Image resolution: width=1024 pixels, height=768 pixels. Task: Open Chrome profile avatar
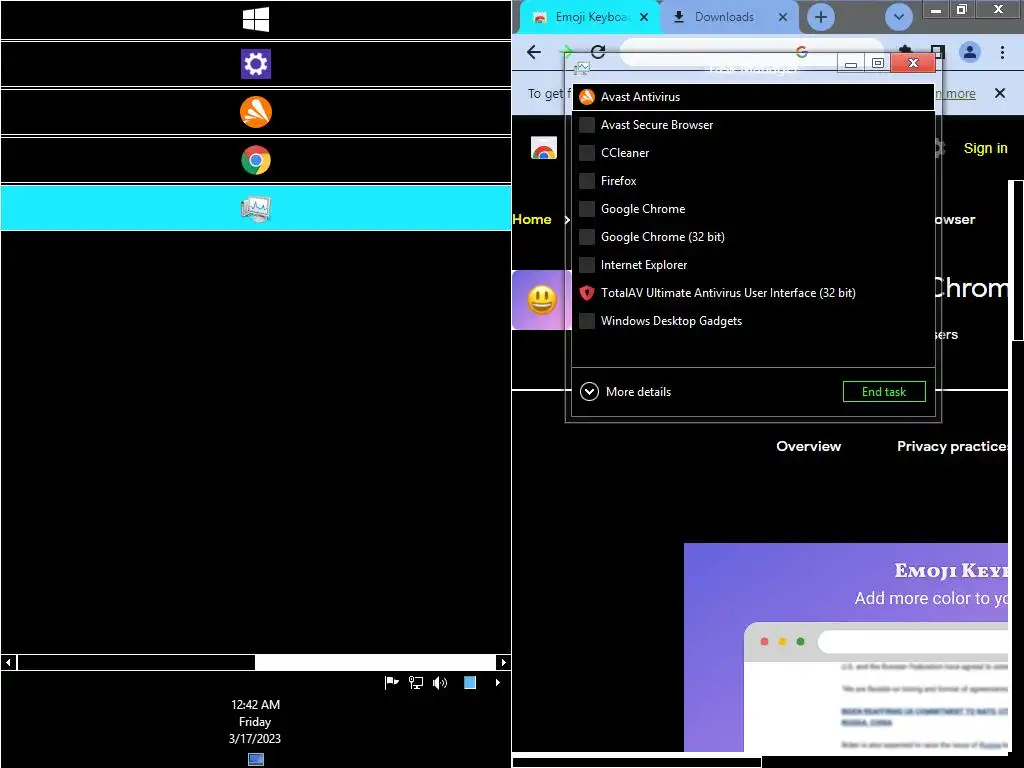(970, 52)
